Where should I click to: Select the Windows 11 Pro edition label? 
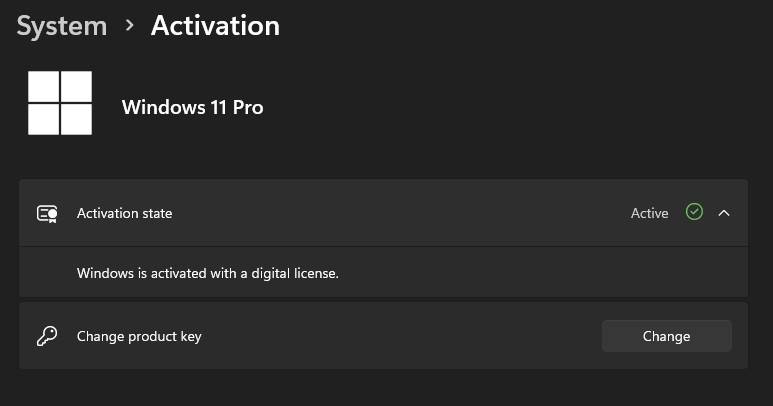click(192, 107)
